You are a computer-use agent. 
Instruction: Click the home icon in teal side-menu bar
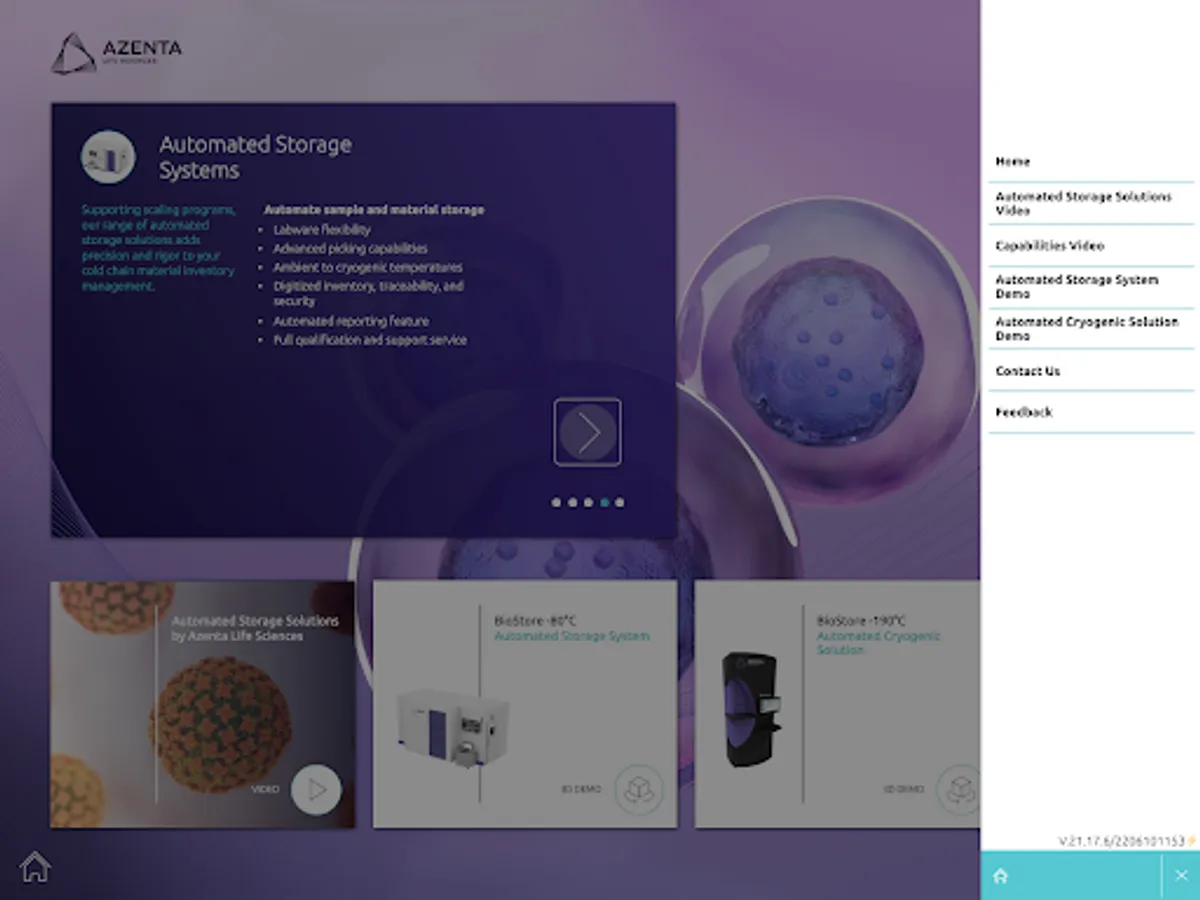(x=1000, y=876)
